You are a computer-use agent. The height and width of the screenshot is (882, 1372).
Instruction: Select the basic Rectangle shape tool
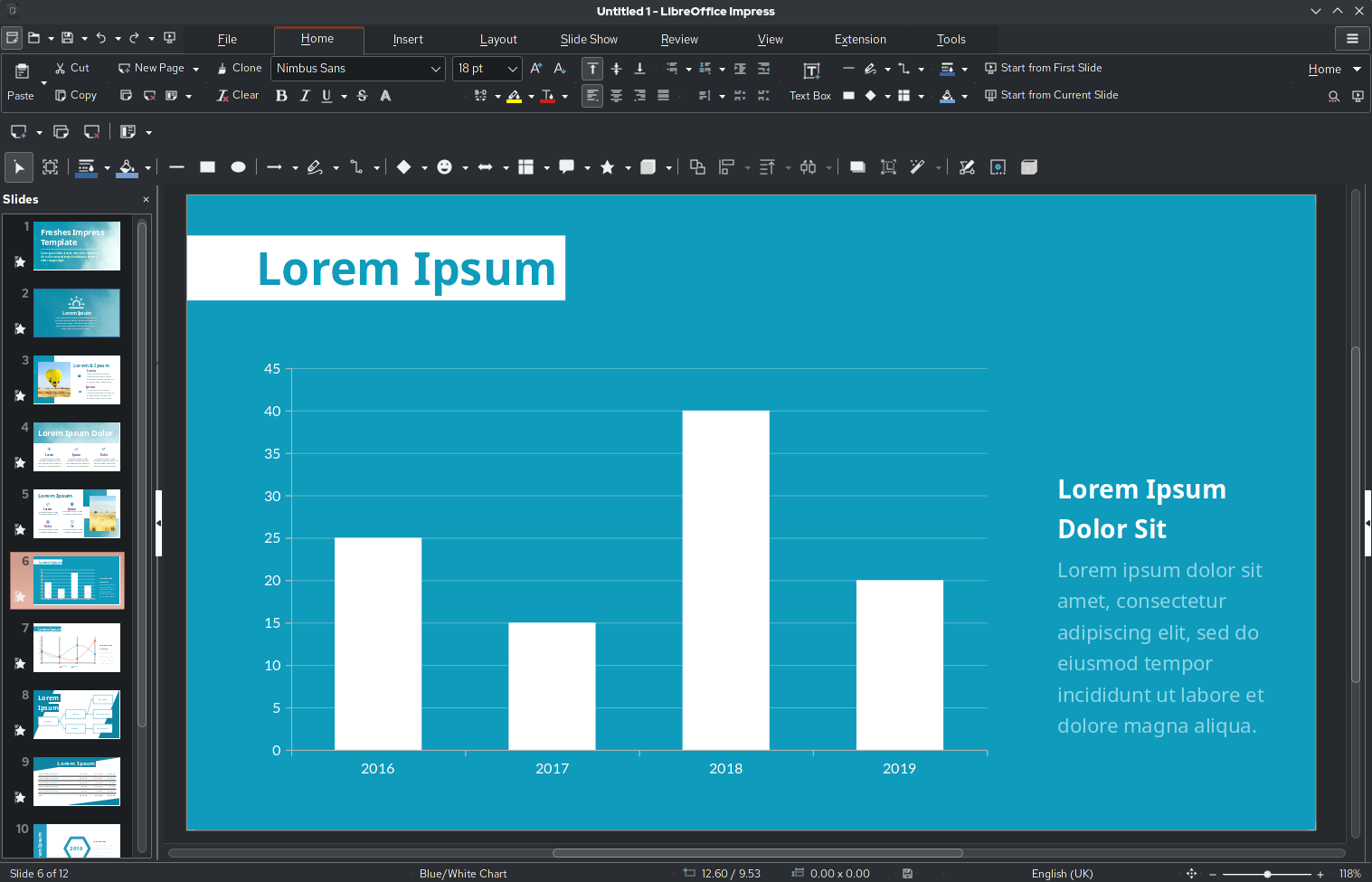click(207, 166)
